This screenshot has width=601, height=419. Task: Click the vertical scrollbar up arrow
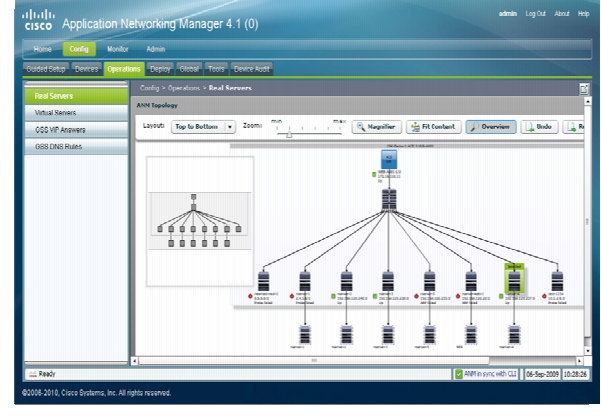point(588,101)
